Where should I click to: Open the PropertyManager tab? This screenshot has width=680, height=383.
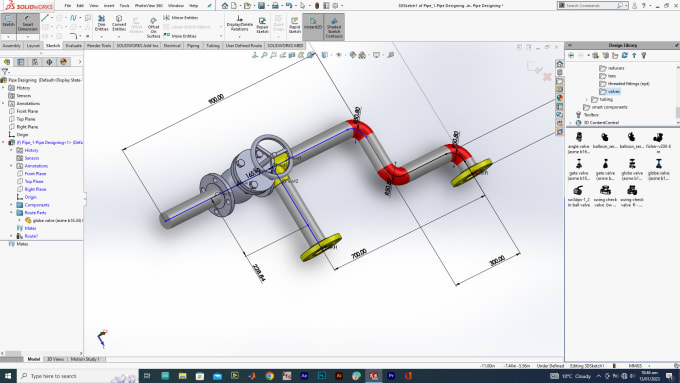point(21,62)
